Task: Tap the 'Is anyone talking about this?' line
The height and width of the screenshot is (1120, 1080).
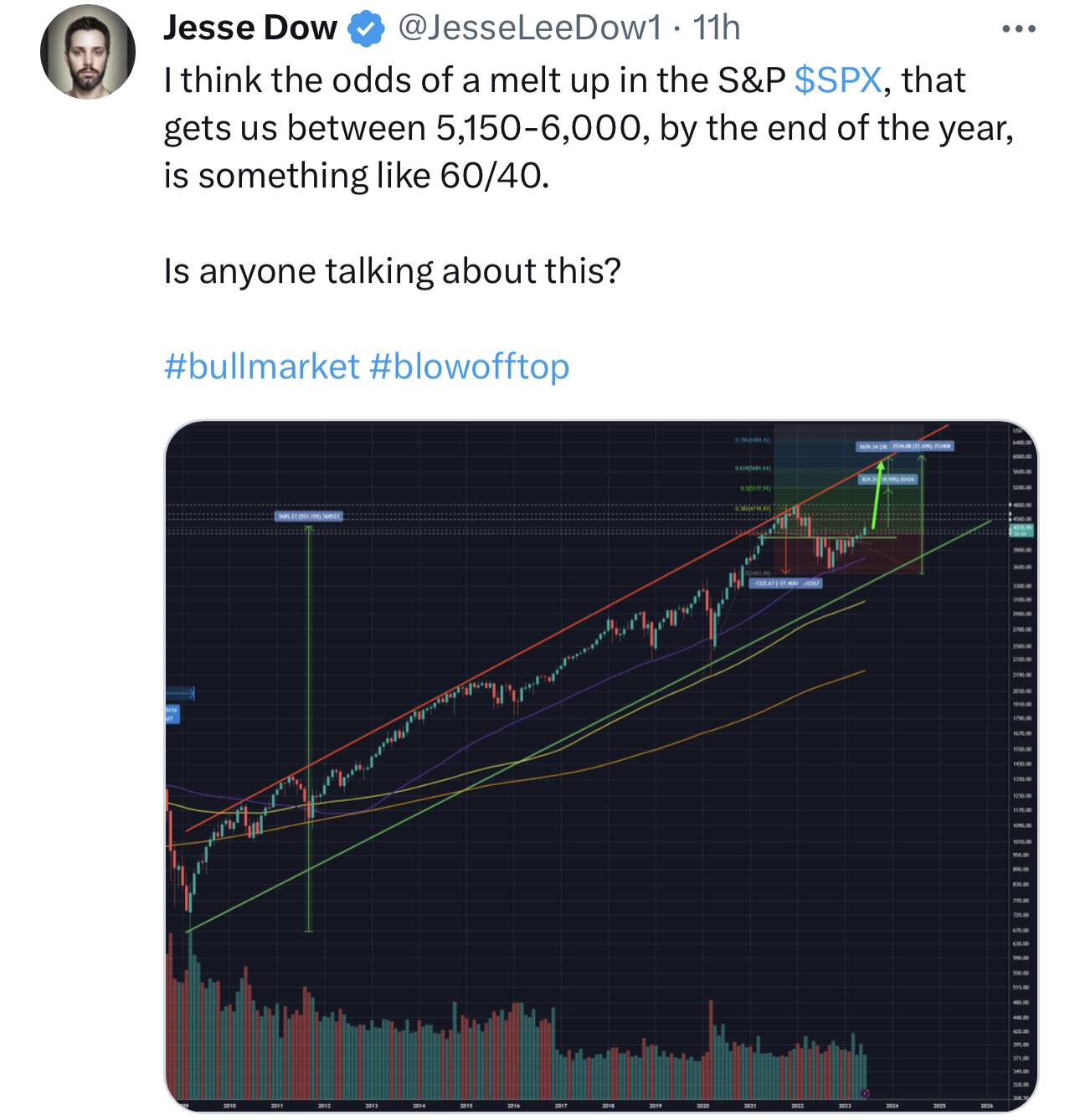Action: tap(393, 271)
